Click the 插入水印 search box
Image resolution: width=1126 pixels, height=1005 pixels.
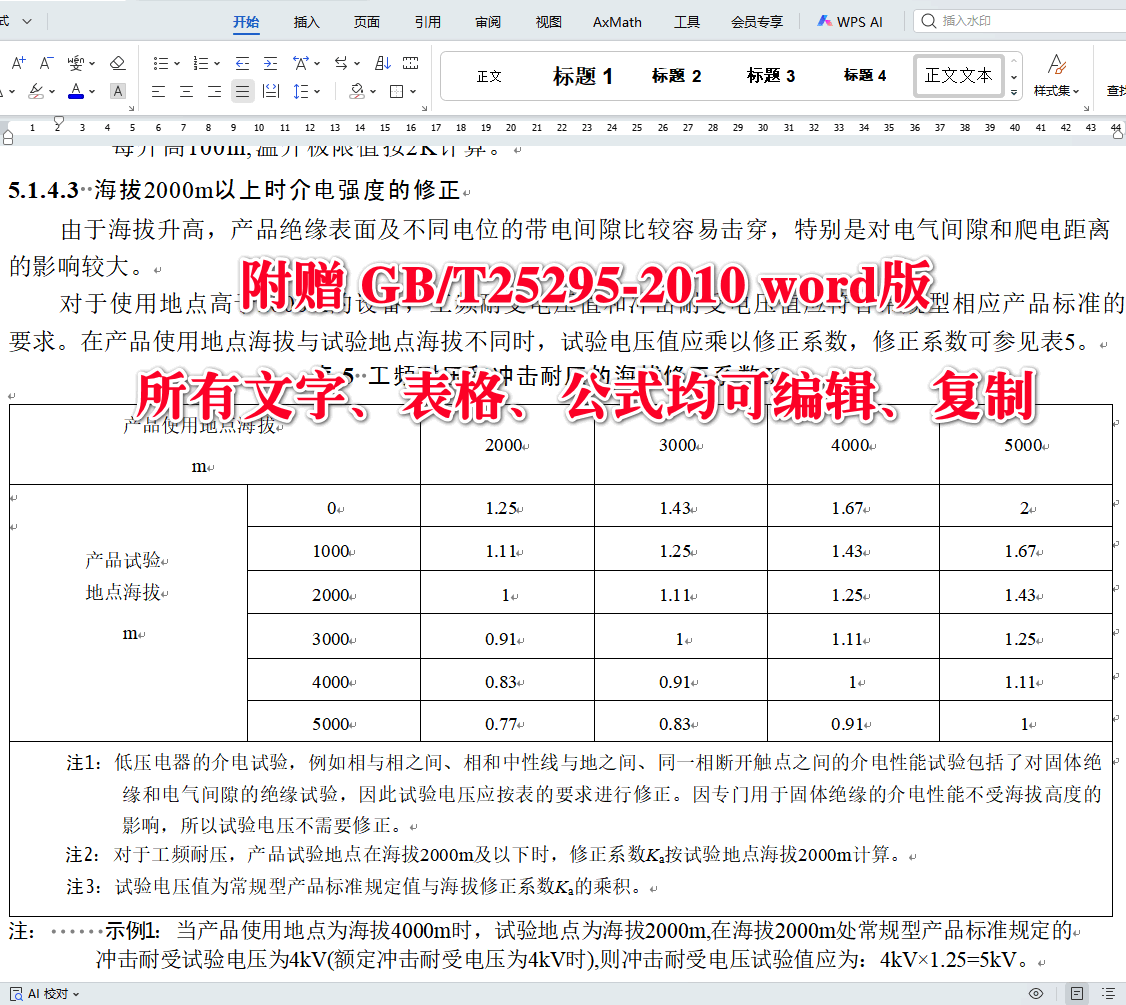coord(1000,21)
